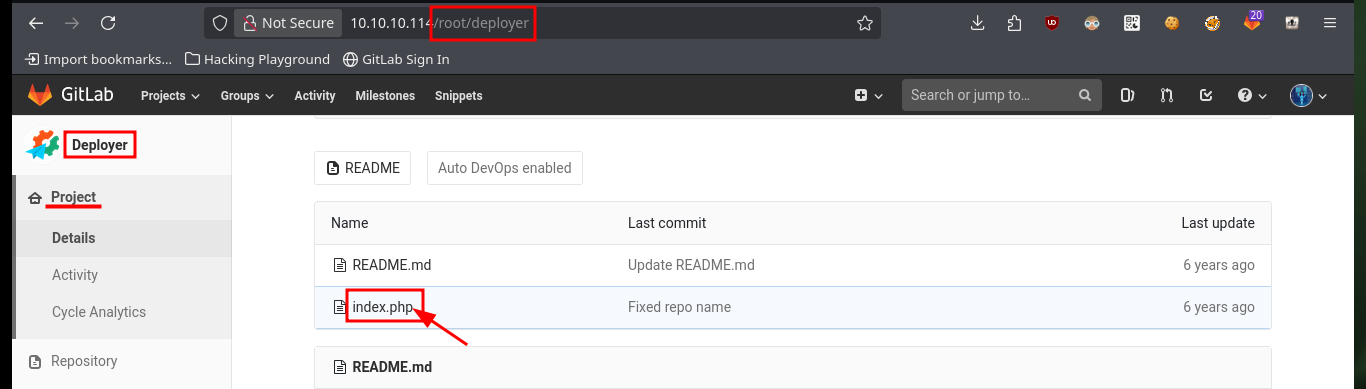The height and width of the screenshot is (389, 1366).
Task: Open the index.php file
Action: click(383, 307)
